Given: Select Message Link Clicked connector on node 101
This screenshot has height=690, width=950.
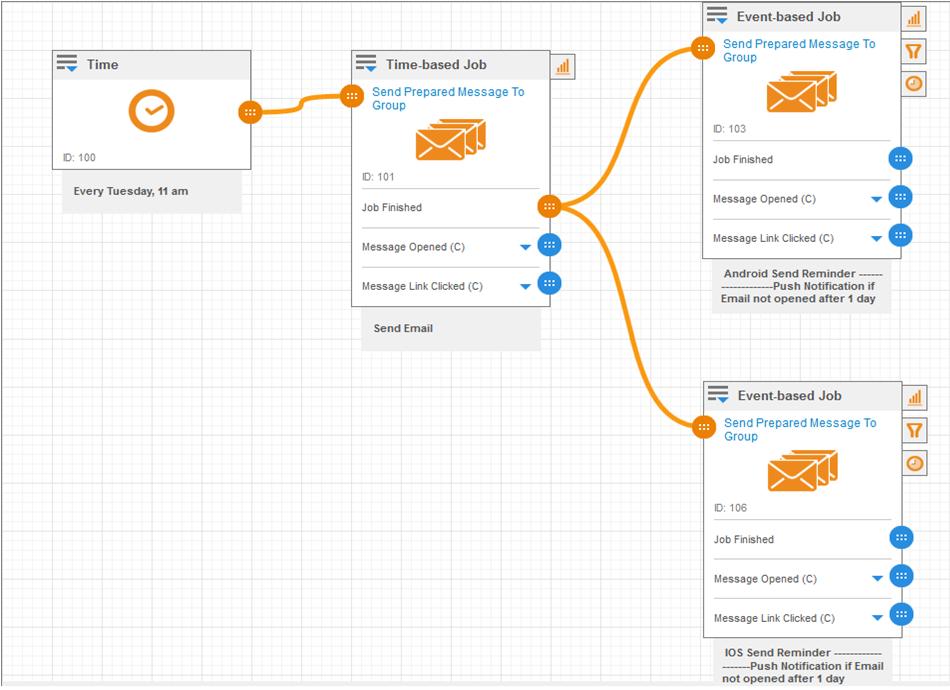Looking at the screenshot, I should pos(550,284).
